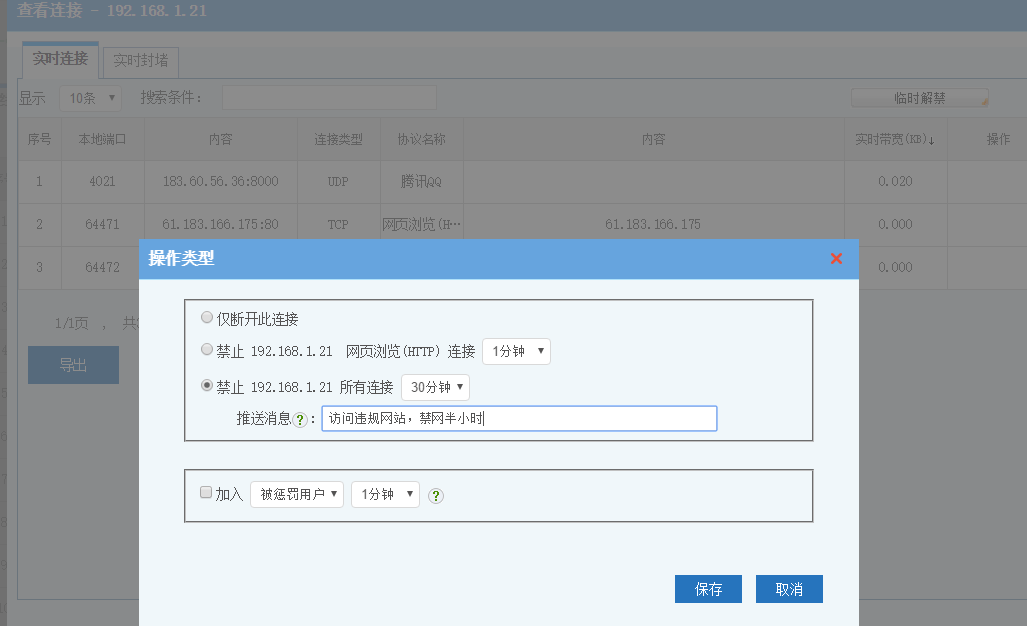The width and height of the screenshot is (1027, 626).
Task: Switch to 实时封堵 tab
Action: (x=141, y=61)
